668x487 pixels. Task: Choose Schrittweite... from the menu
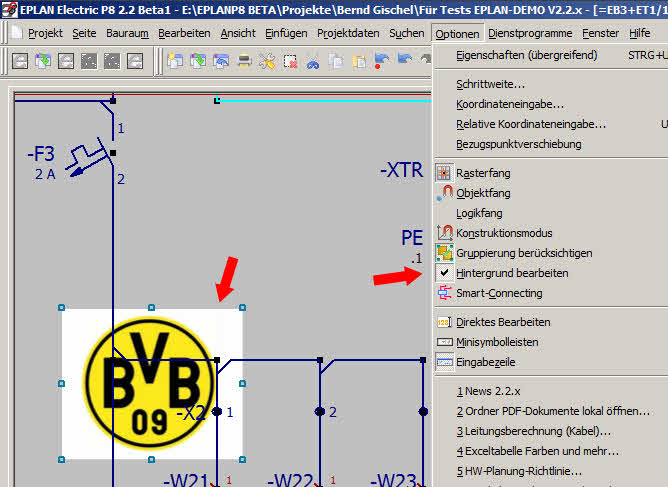click(490, 84)
